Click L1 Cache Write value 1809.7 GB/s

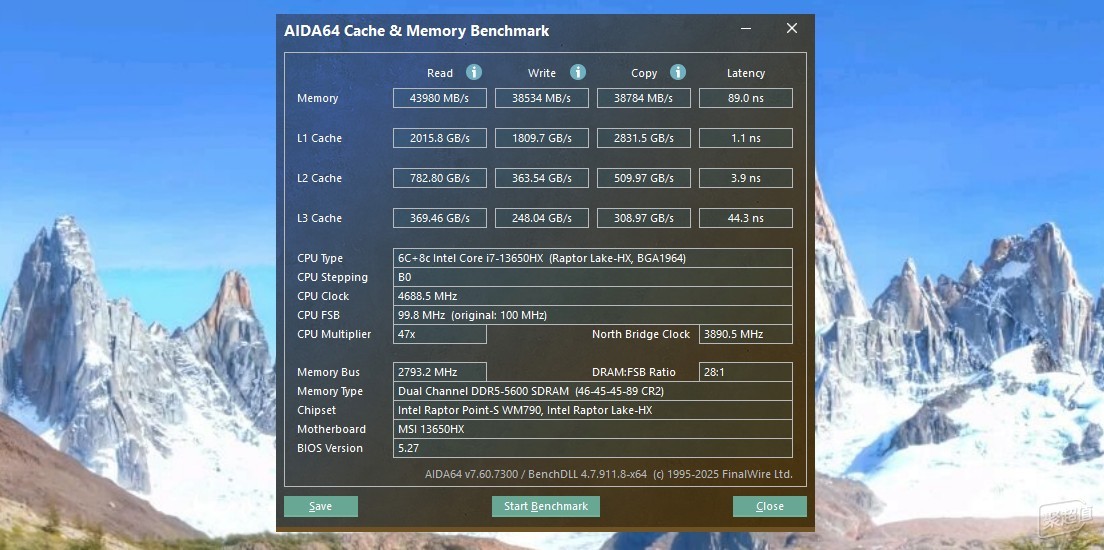click(x=541, y=138)
